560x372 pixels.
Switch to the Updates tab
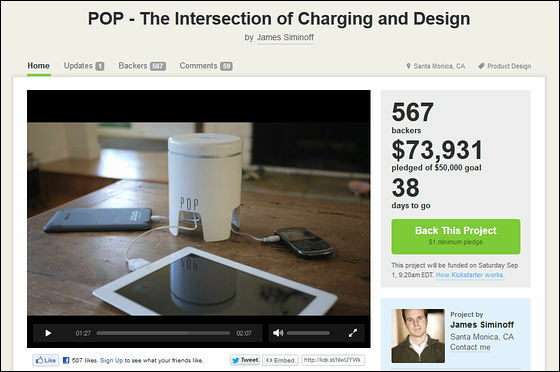pyautogui.click(x=84, y=66)
